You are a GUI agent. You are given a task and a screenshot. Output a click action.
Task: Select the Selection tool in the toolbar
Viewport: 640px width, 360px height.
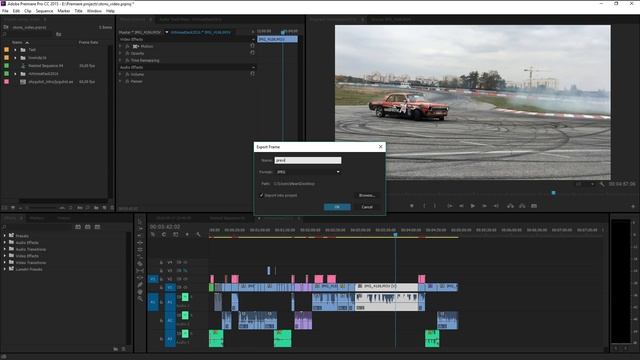140,222
